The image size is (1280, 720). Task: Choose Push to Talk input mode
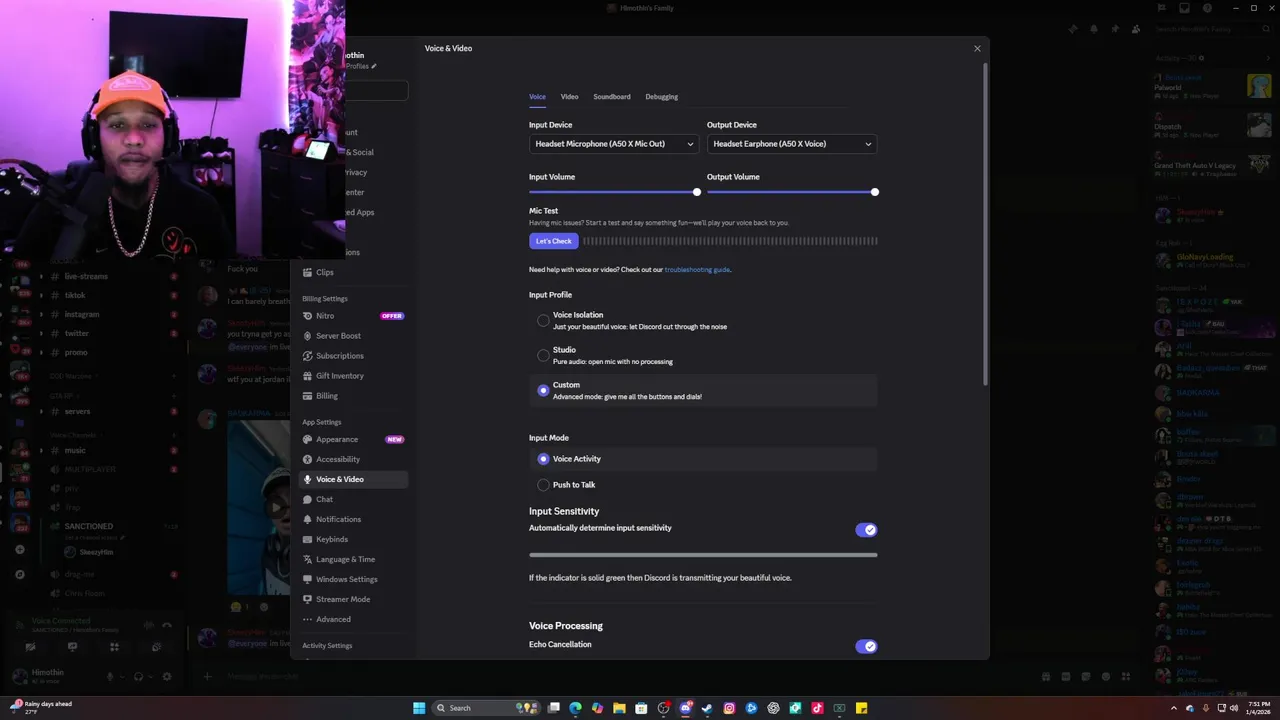(x=703, y=485)
